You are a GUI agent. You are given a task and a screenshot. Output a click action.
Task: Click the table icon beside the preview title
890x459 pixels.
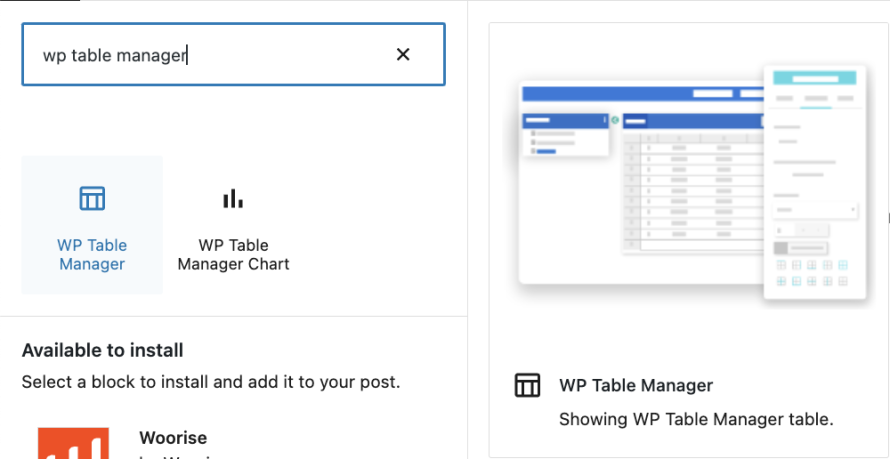click(527, 385)
